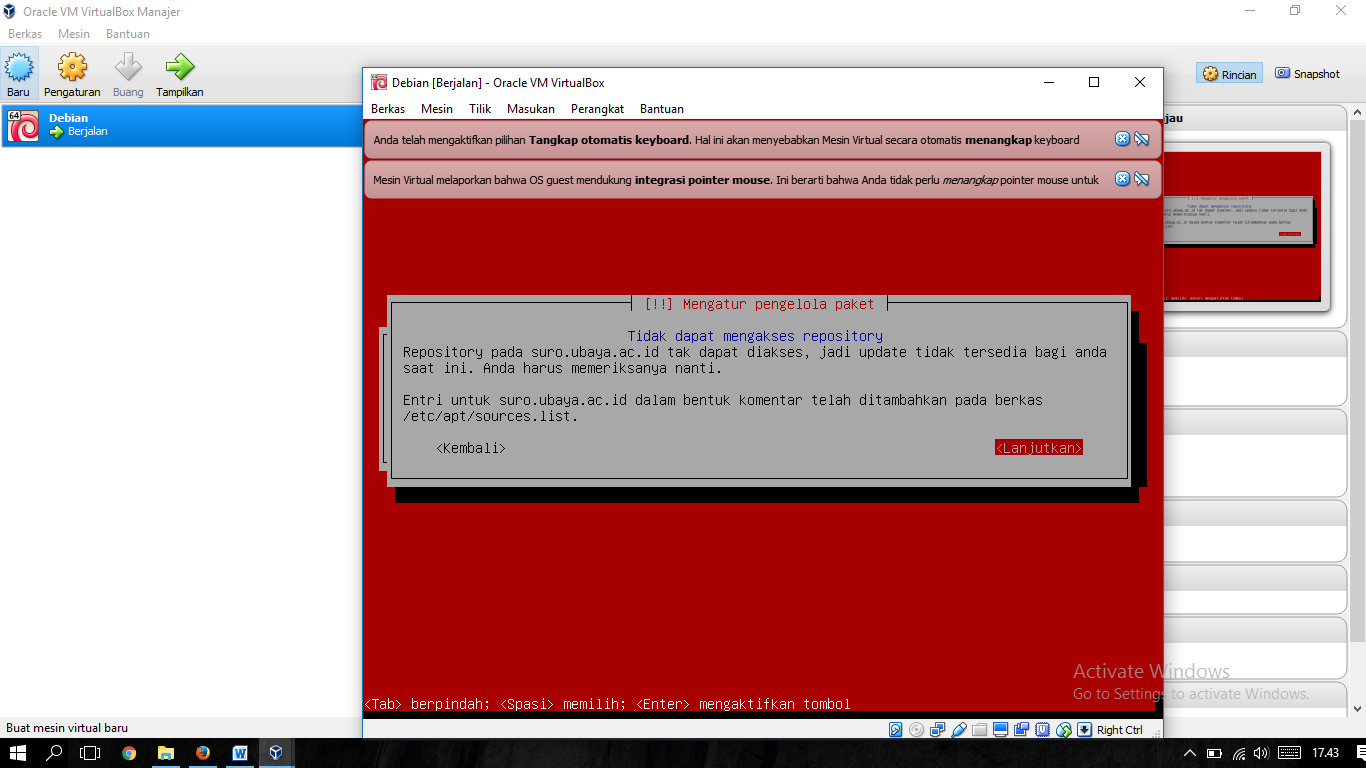Dismiss the keyboard auto-capture notification message
The height and width of the screenshot is (768, 1366).
tap(1122, 139)
